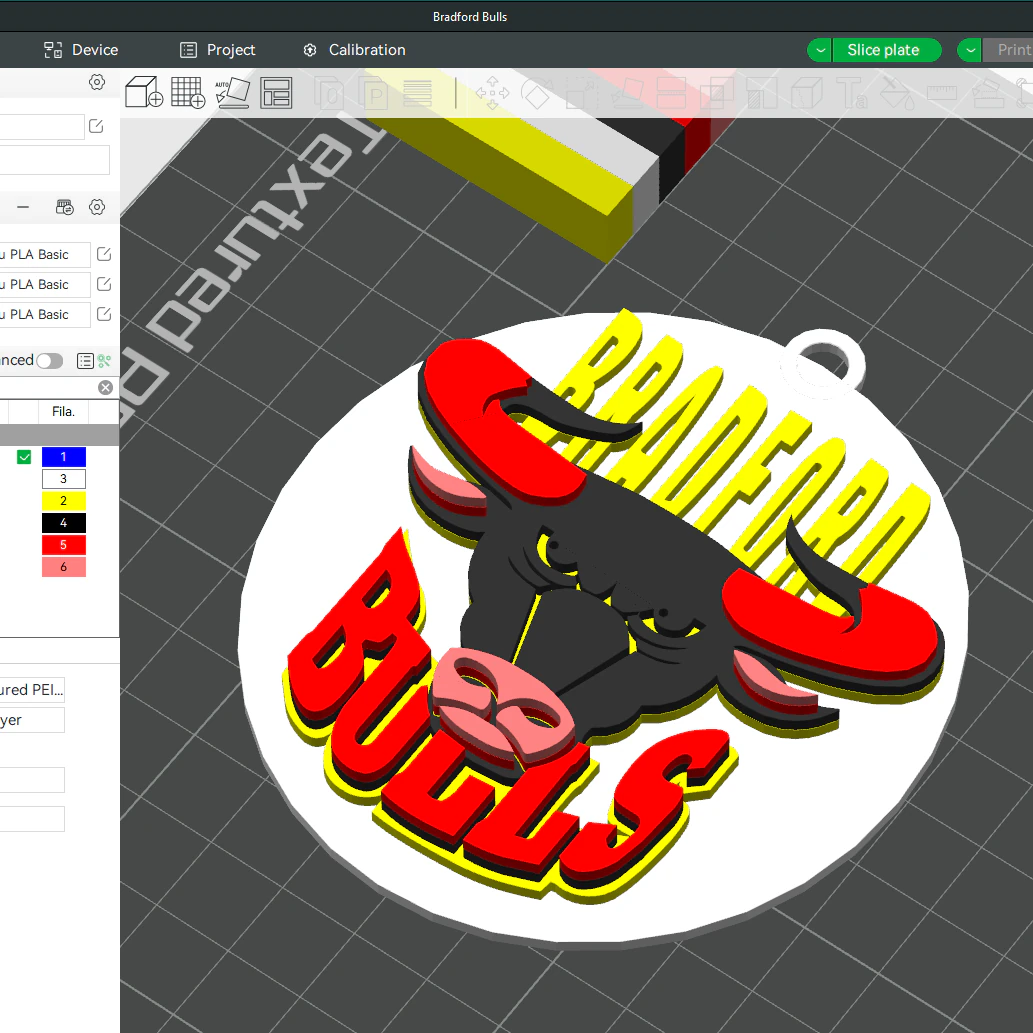Select yellow filament swatch 2
The width and height of the screenshot is (1033, 1033).
64,501
